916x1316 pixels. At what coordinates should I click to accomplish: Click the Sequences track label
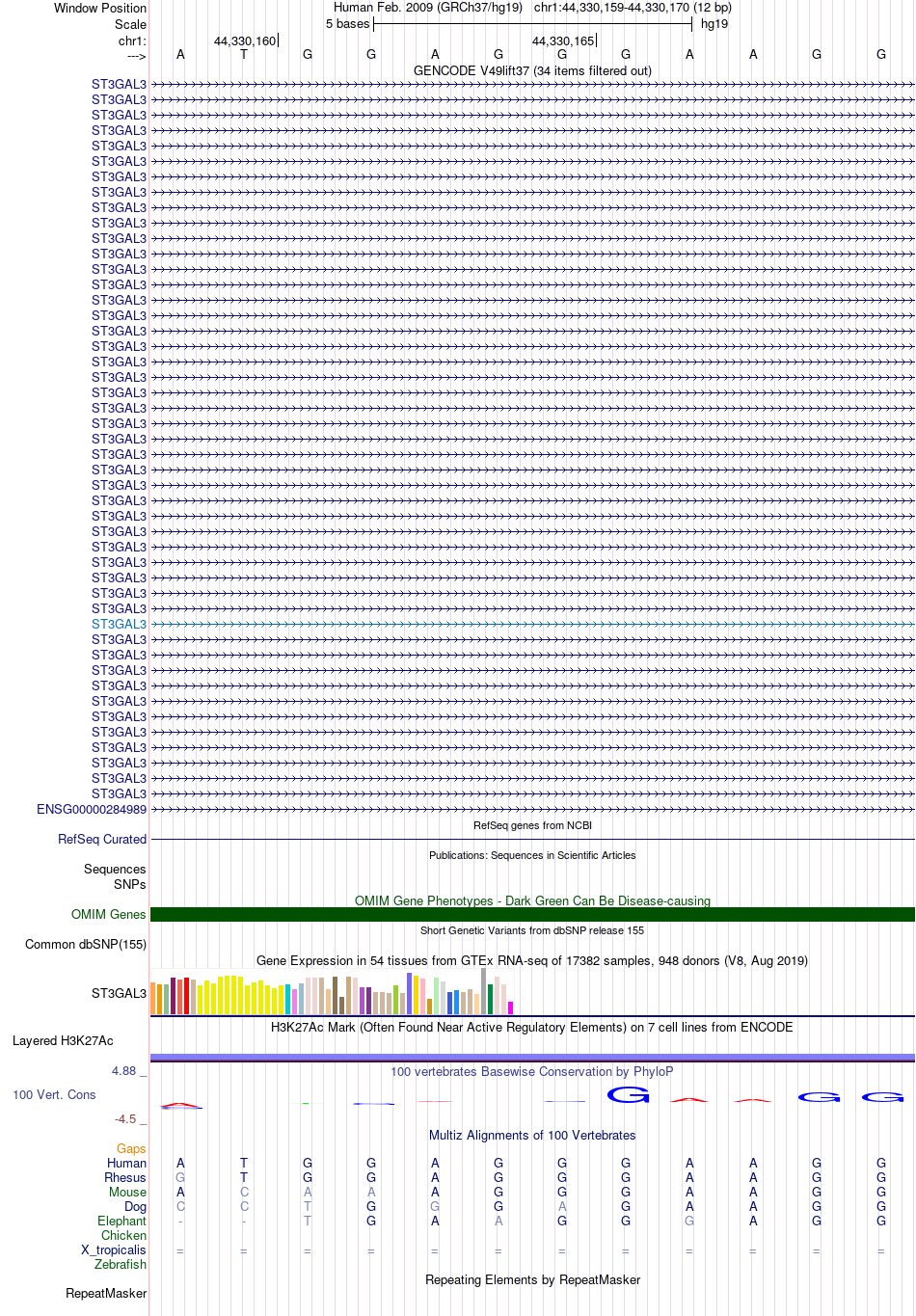(x=115, y=869)
